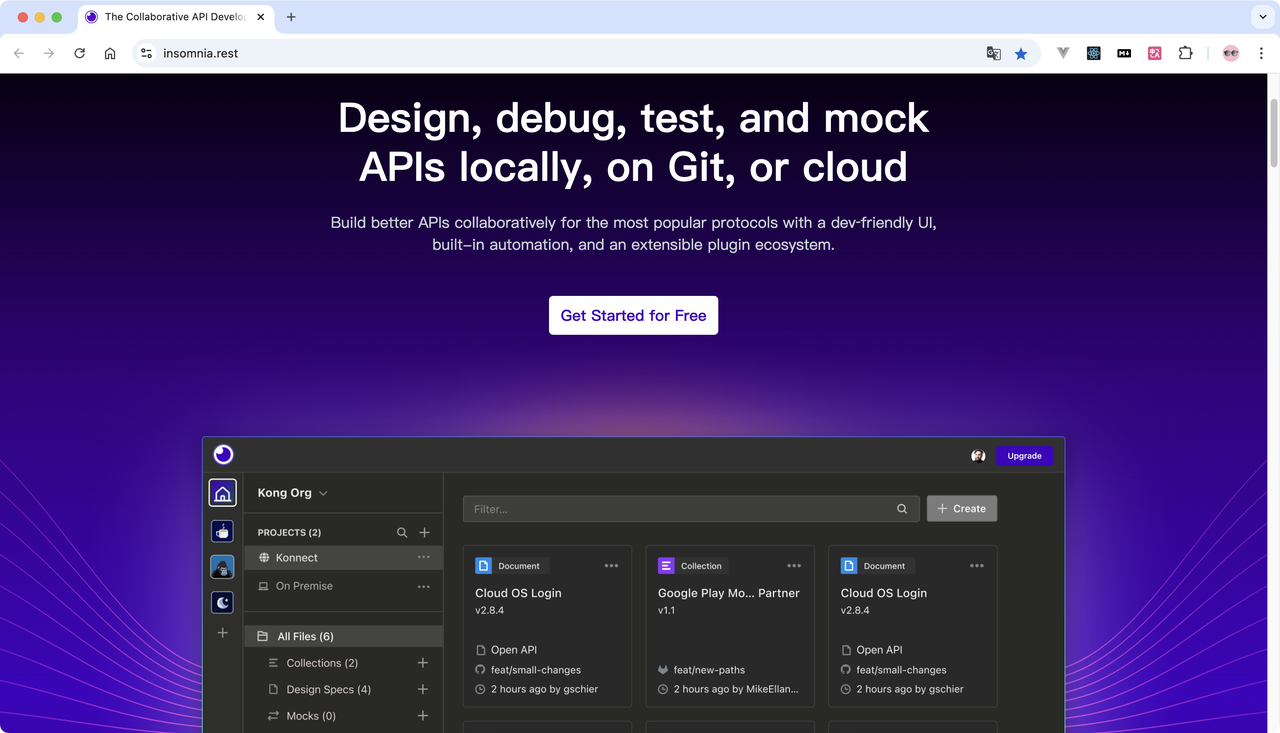Go to browser home page icon

(110, 53)
